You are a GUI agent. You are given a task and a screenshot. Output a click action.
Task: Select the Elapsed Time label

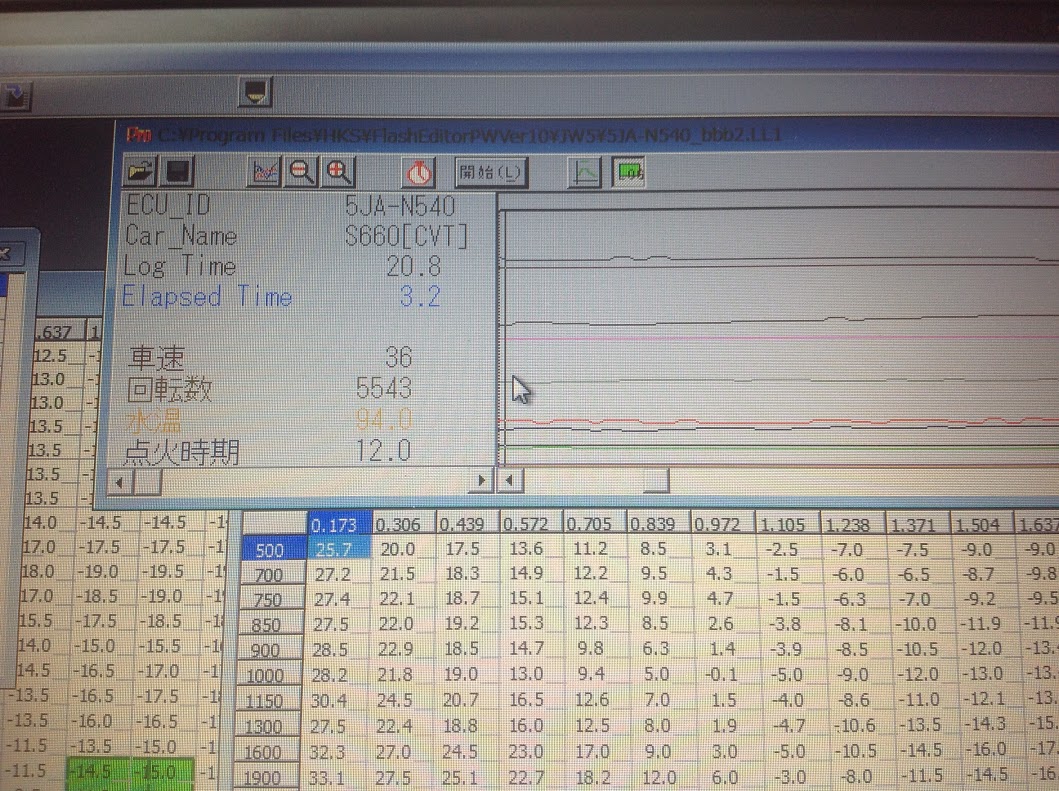click(x=207, y=297)
